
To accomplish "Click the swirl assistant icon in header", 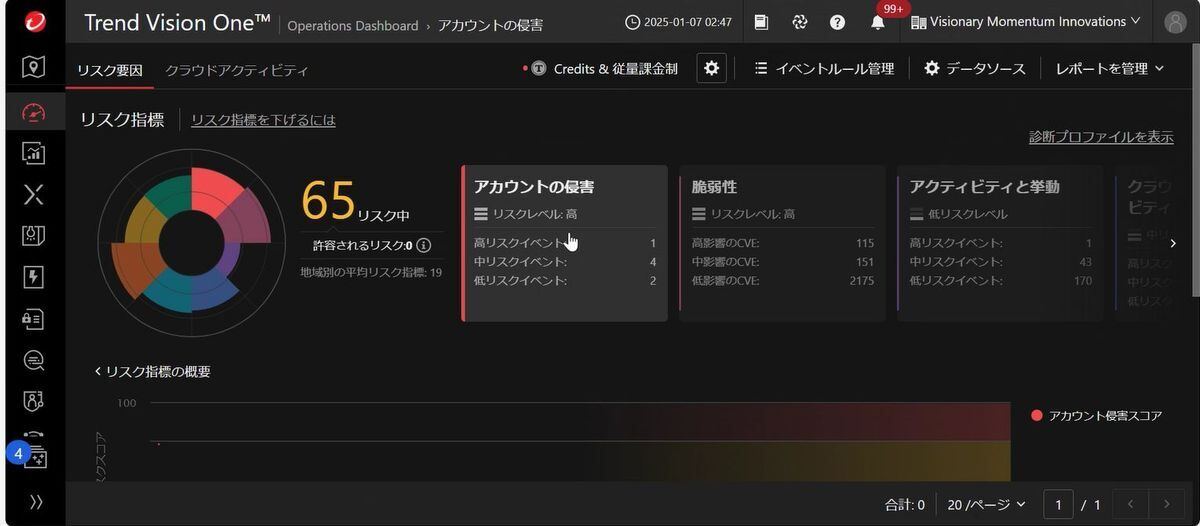I will click(799, 21).
